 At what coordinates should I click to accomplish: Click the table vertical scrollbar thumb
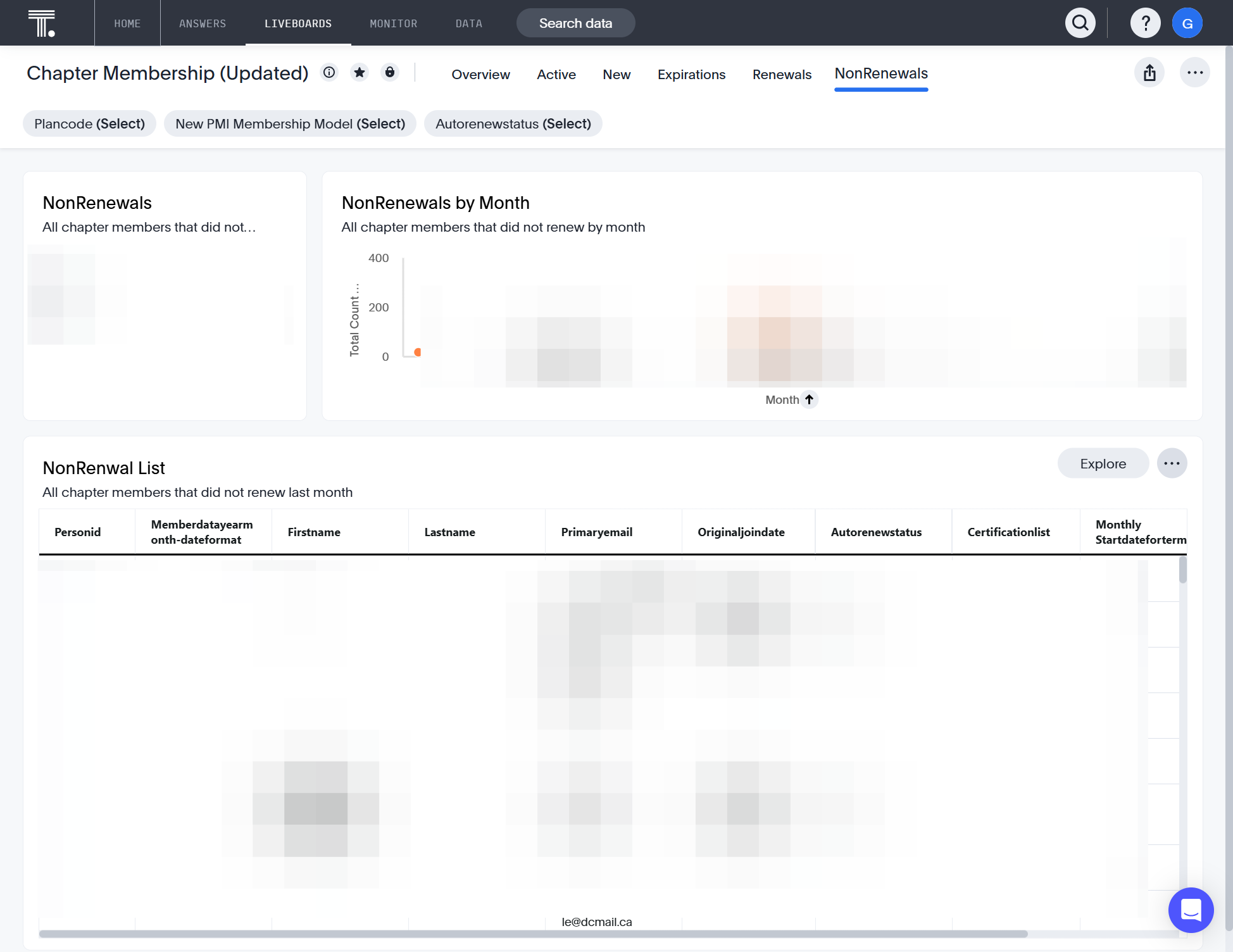click(1182, 570)
